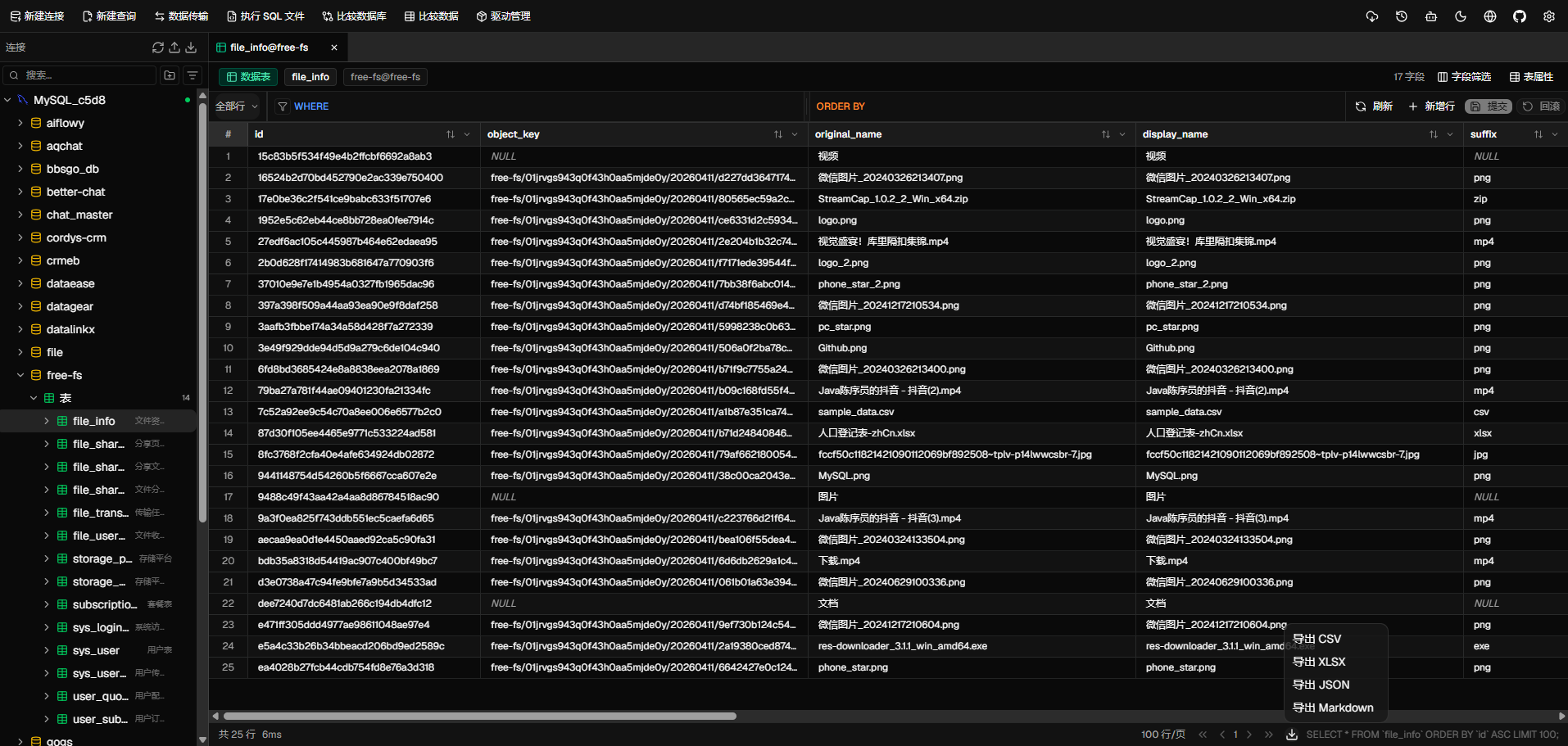
Task: Collapse the free-fs database node
Action: (x=20, y=375)
